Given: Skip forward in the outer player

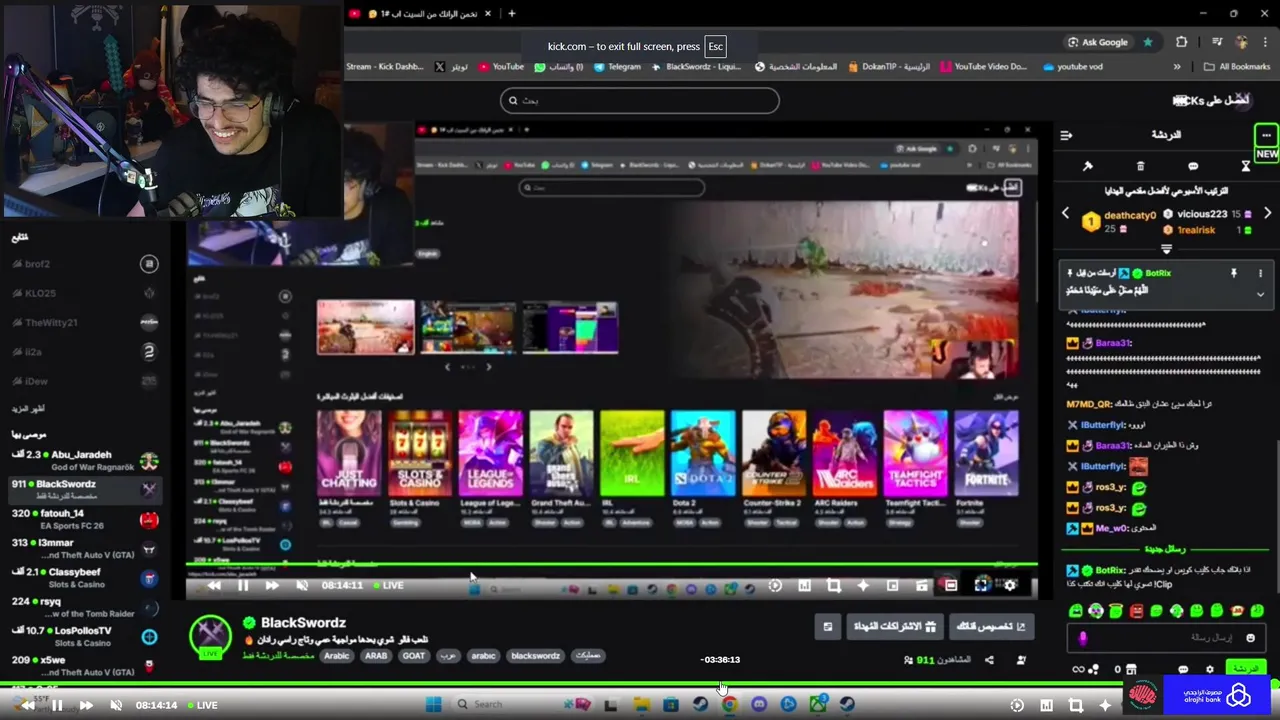Looking at the screenshot, I should [x=86, y=705].
